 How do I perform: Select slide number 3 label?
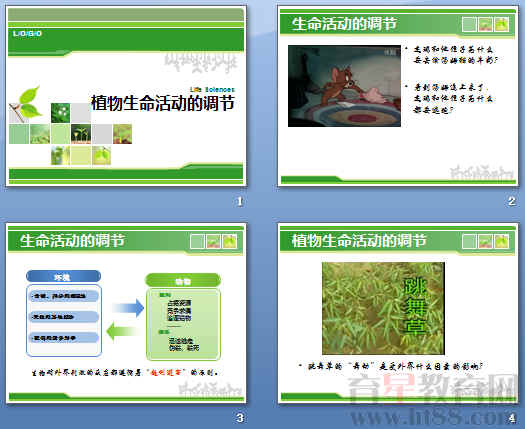(239, 418)
